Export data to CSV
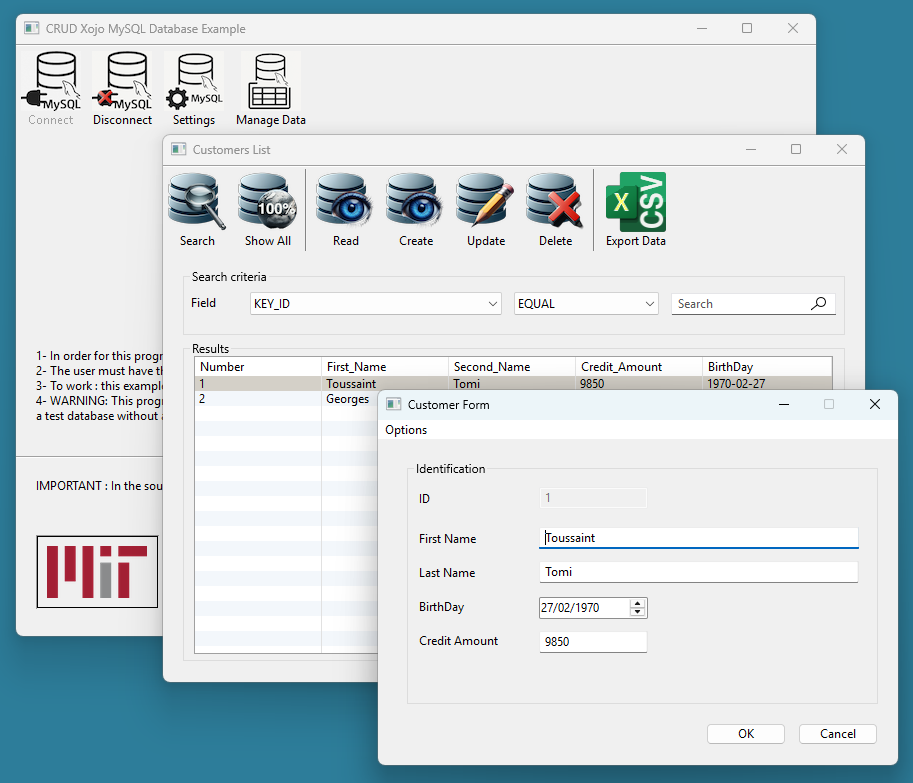 click(635, 202)
